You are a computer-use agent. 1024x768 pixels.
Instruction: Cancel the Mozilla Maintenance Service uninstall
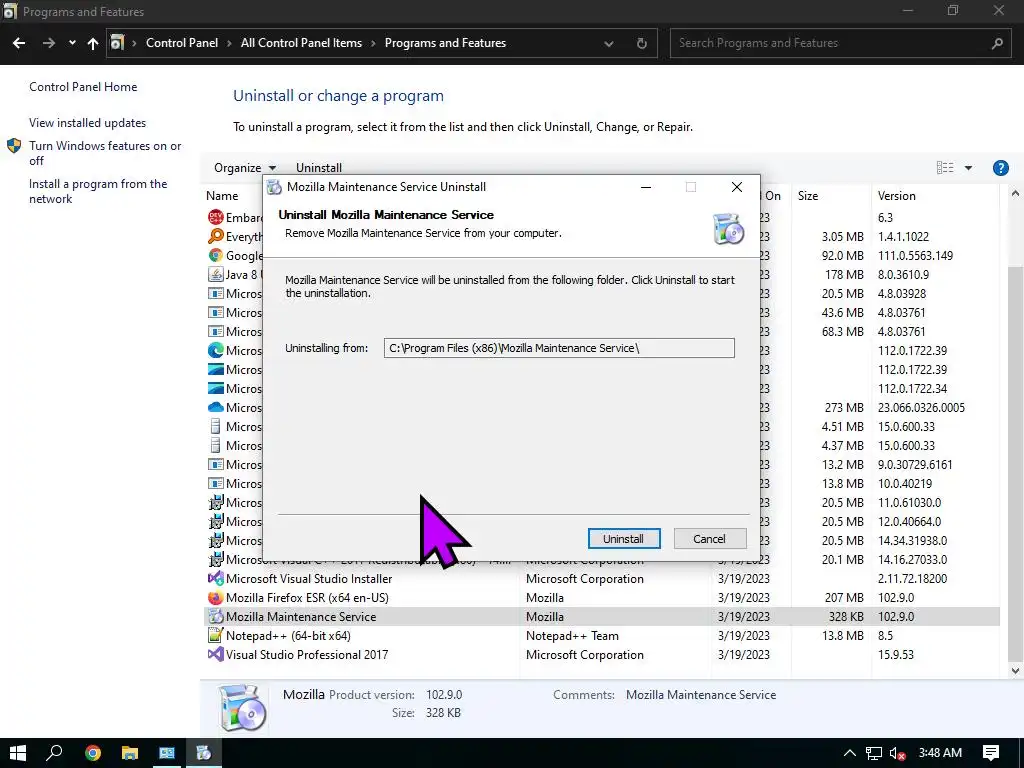[709, 539]
